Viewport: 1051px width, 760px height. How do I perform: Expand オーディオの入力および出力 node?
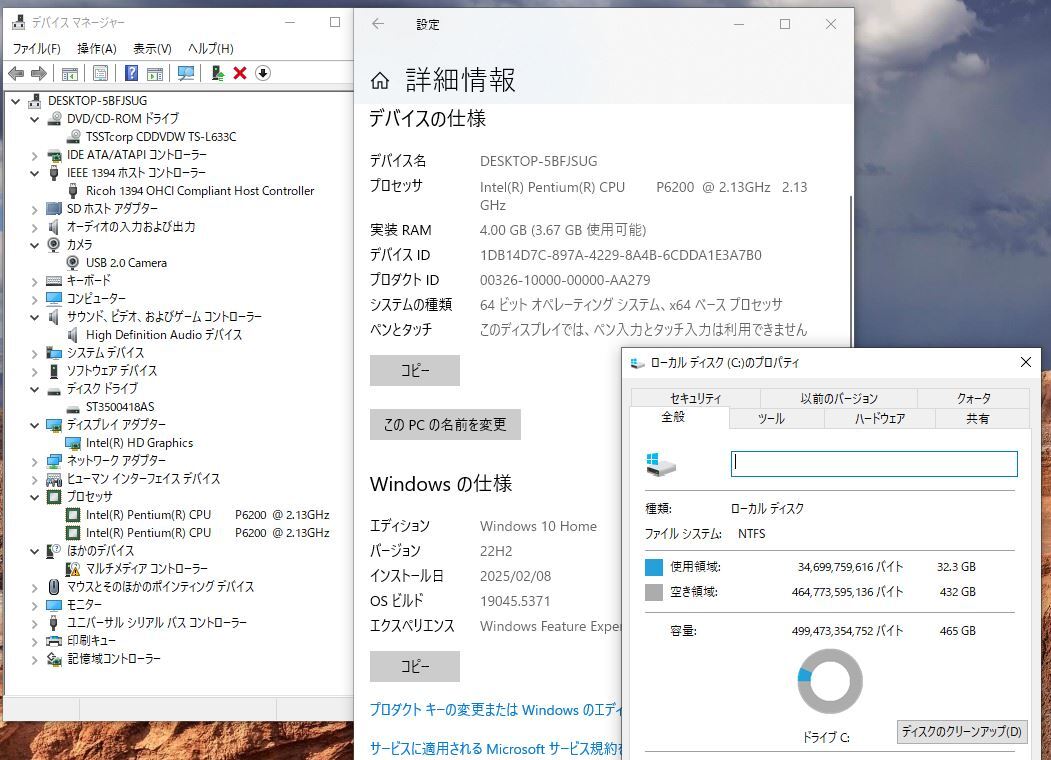point(34,227)
